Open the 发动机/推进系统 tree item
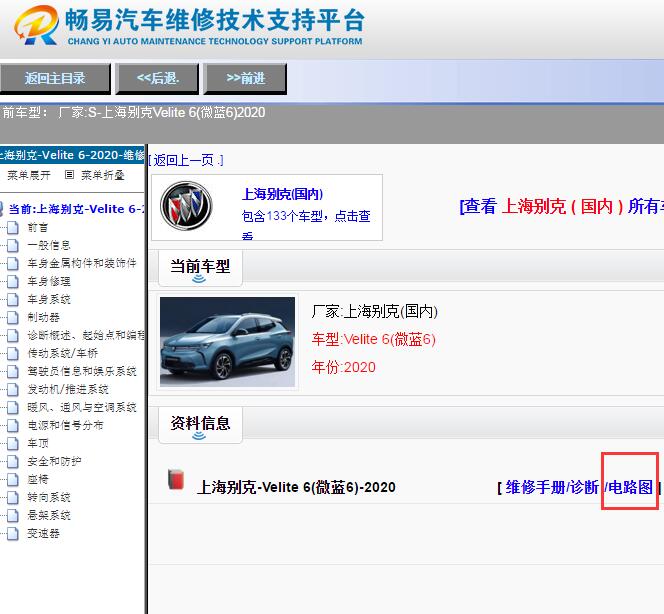This screenshot has width=664, height=614. (x=68, y=390)
